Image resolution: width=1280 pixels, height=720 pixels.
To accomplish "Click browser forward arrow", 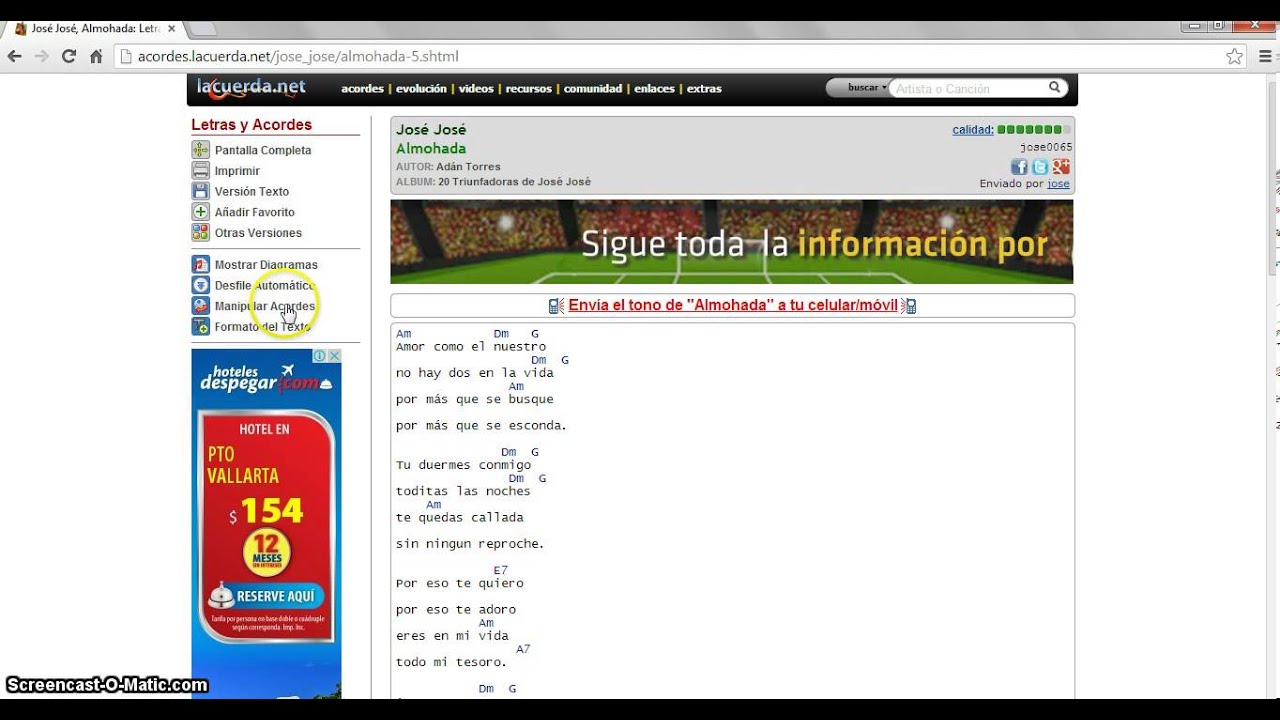I will (x=42, y=56).
